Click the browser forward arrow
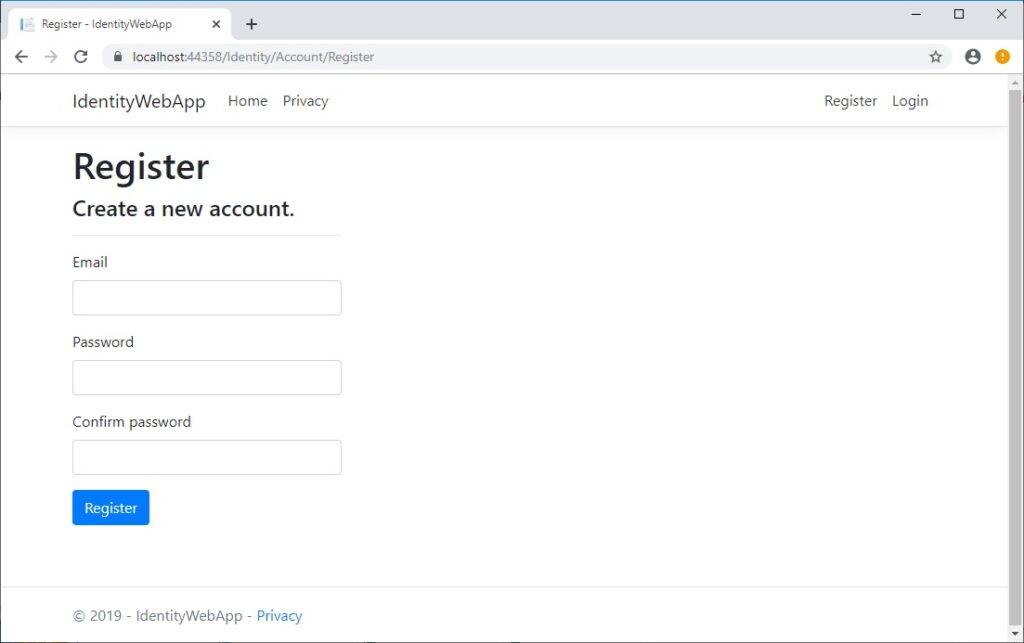 point(51,57)
